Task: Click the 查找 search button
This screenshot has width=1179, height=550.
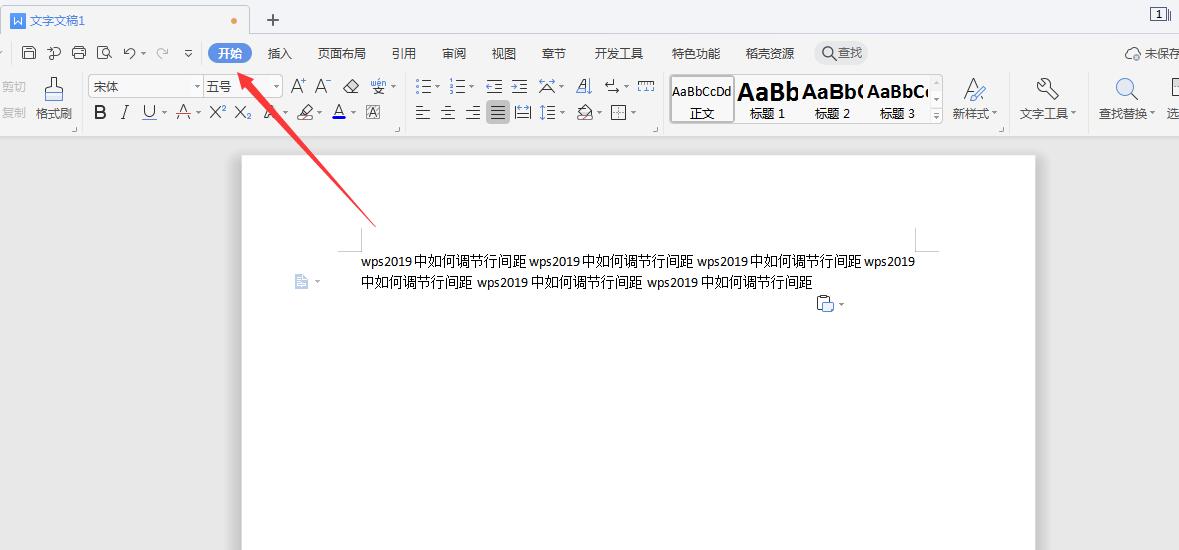Action: tap(841, 53)
